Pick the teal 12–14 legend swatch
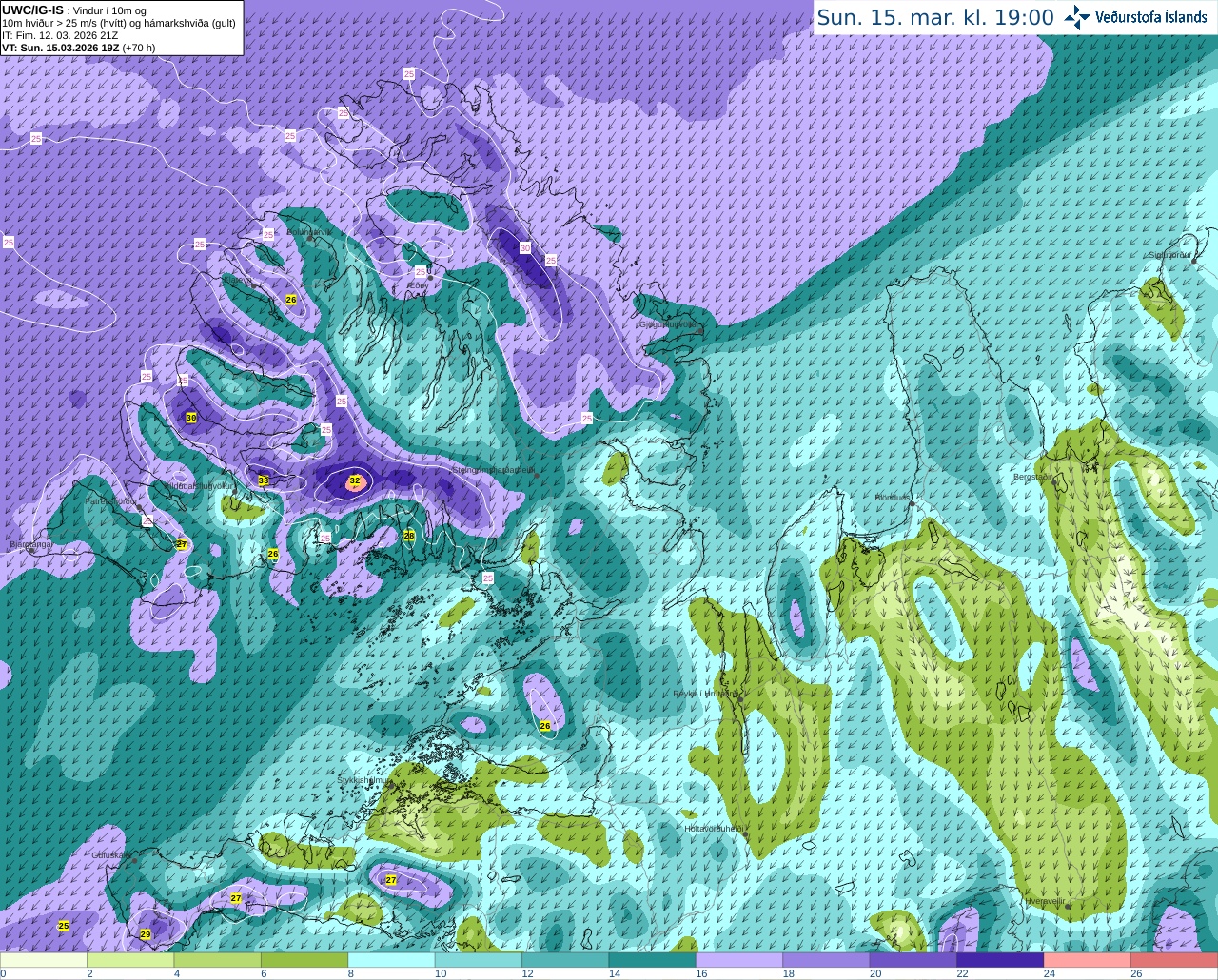 [566, 960]
